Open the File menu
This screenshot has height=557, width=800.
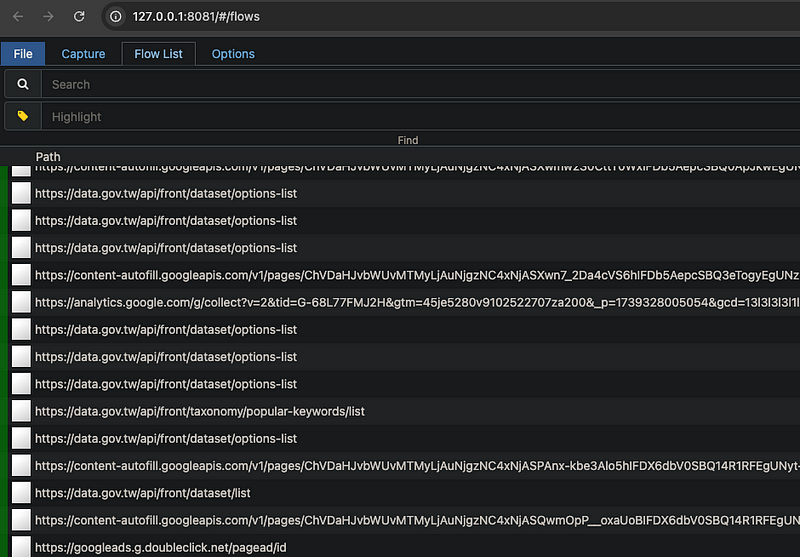pos(23,54)
